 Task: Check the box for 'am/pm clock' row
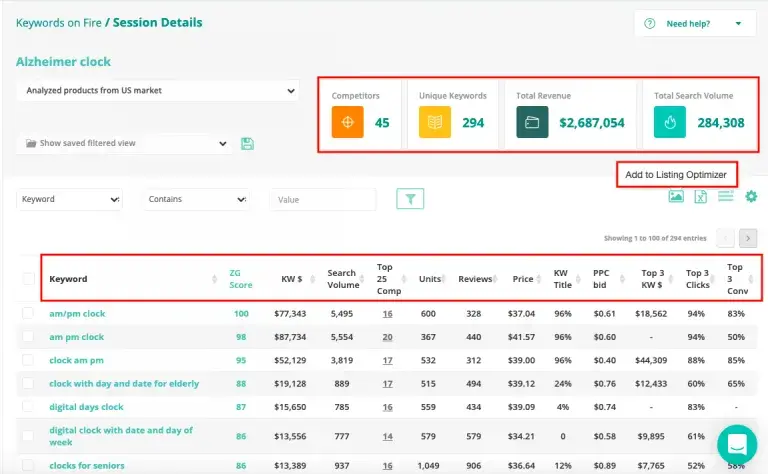pos(28,314)
